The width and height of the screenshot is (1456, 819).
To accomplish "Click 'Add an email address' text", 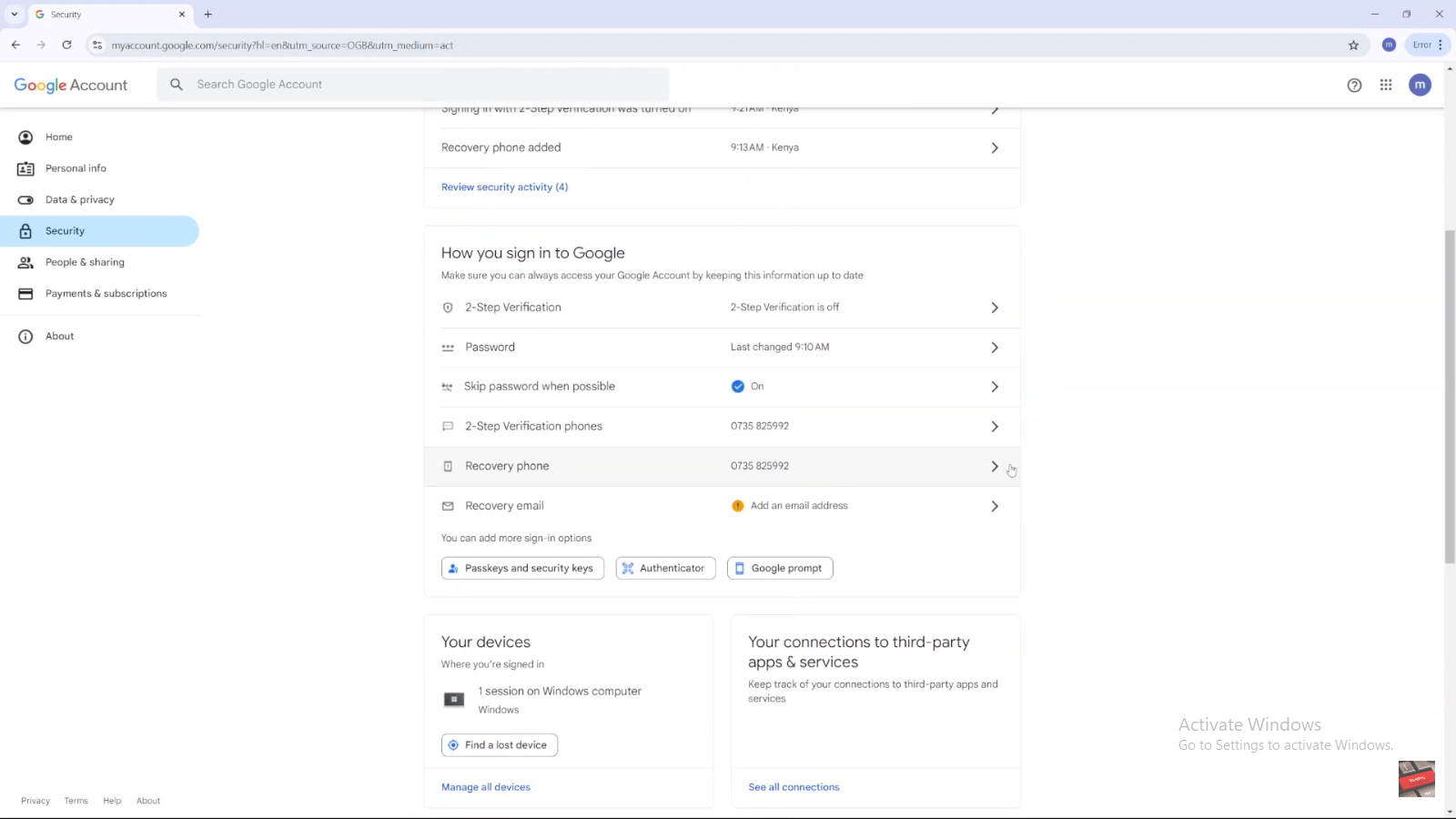I will click(799, 506).
